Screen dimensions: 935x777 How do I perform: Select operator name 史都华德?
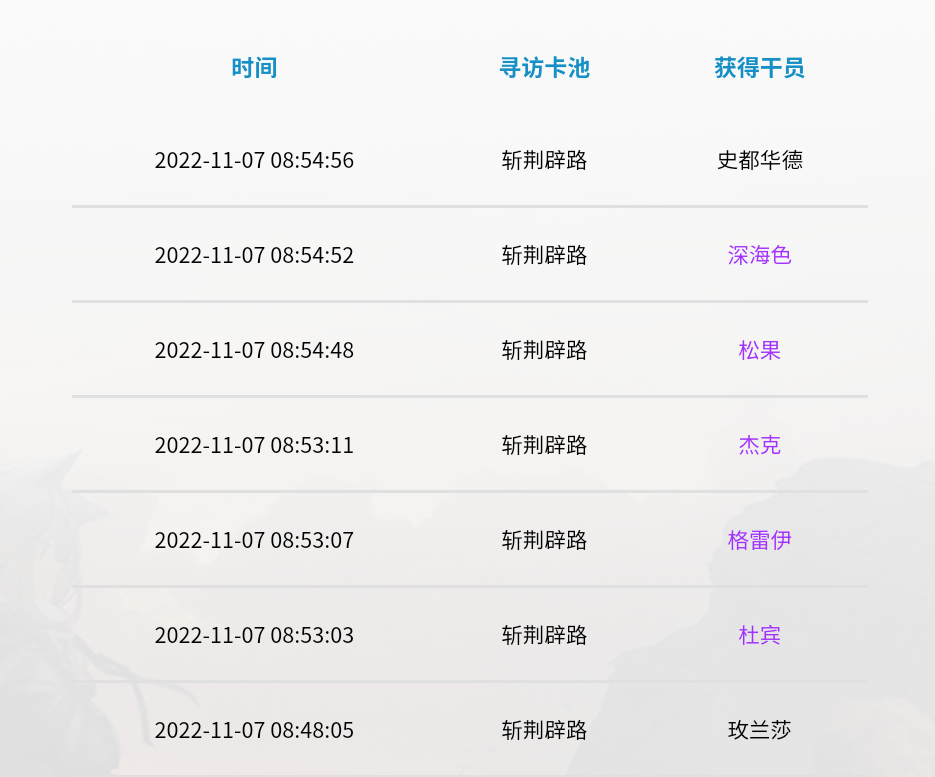pos(759,160)
